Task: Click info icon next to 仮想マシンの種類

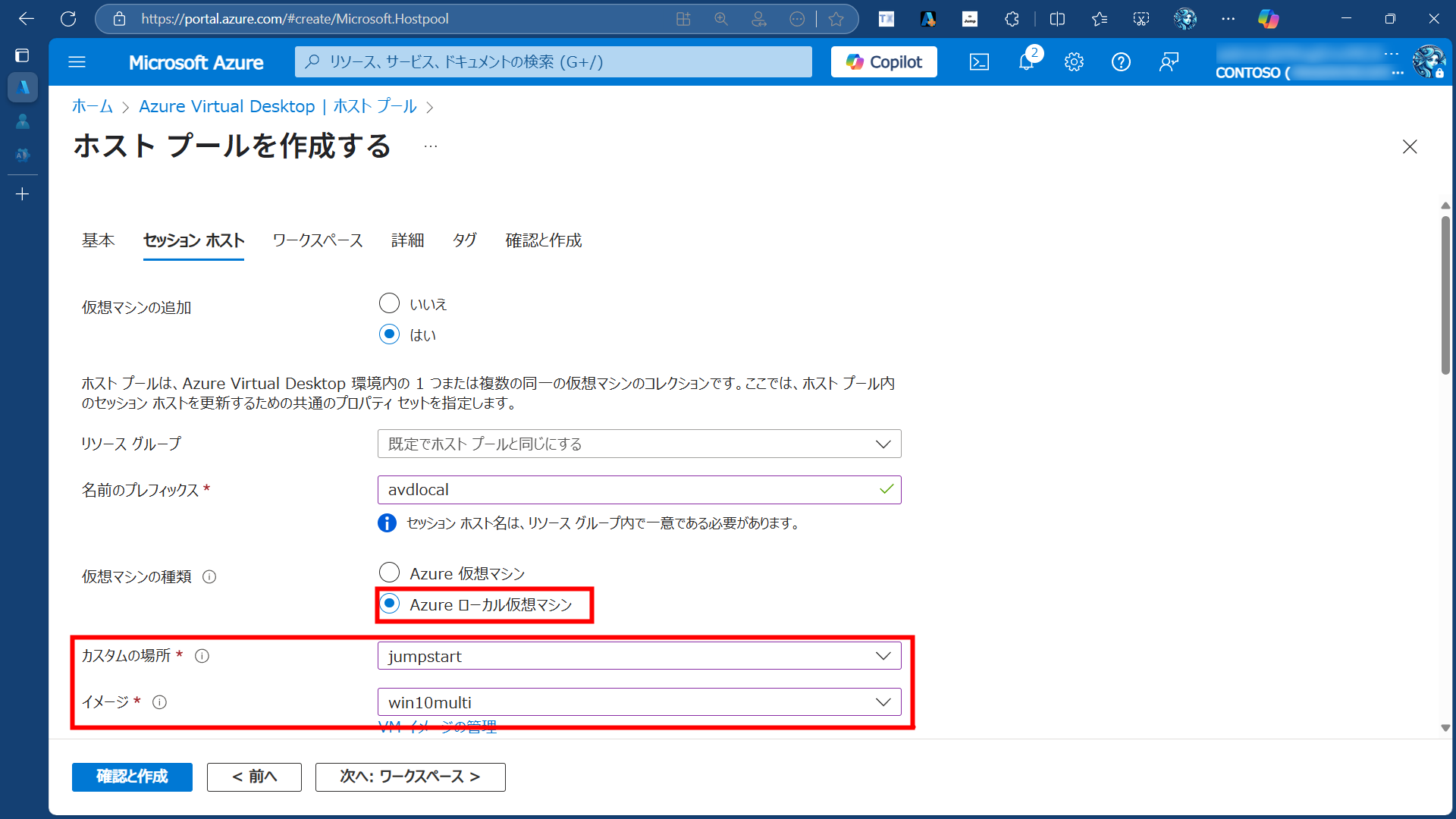Action: (x=209, y=577)
